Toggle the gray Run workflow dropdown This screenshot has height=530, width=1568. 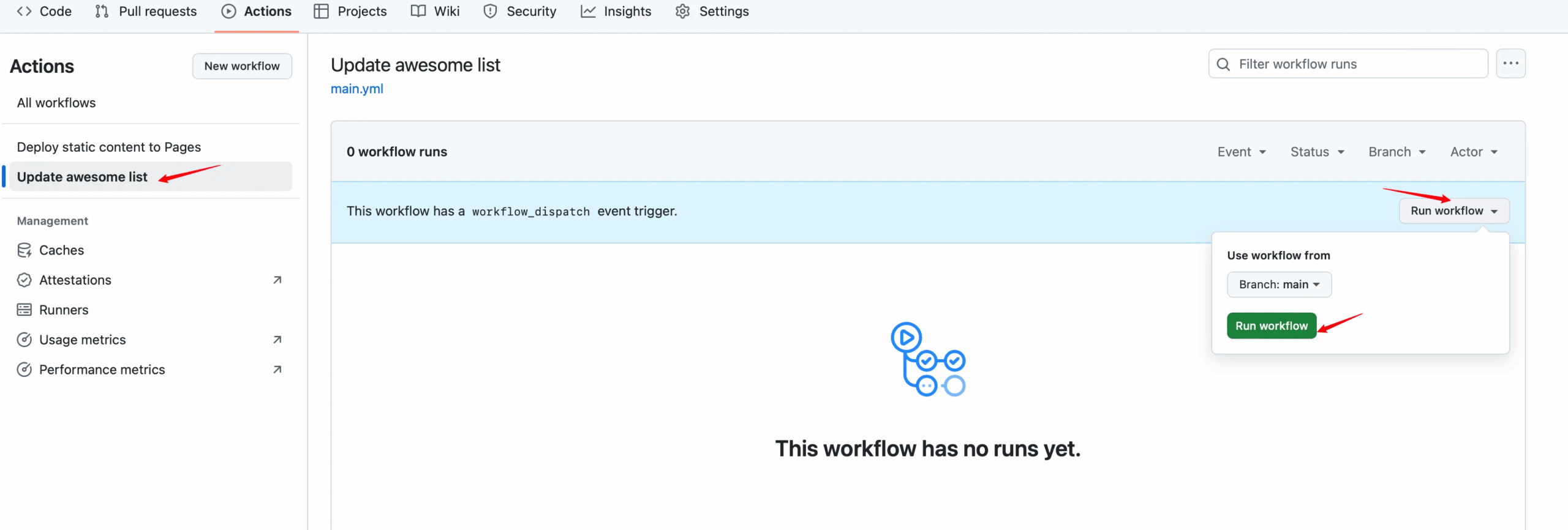coord(1453,211)
